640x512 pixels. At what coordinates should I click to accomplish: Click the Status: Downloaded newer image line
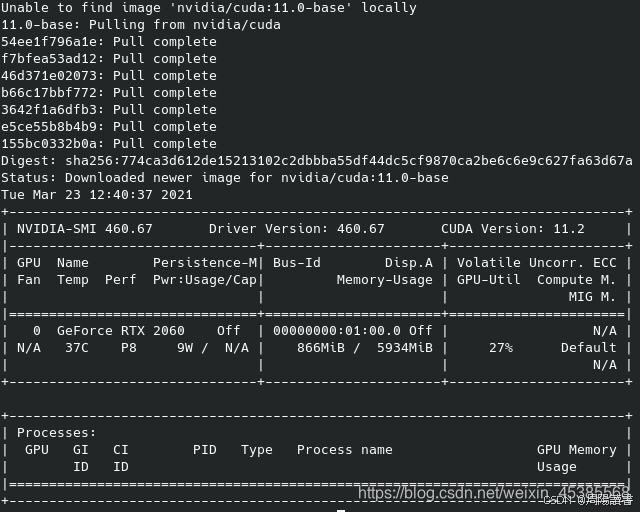tap(224, 178)
